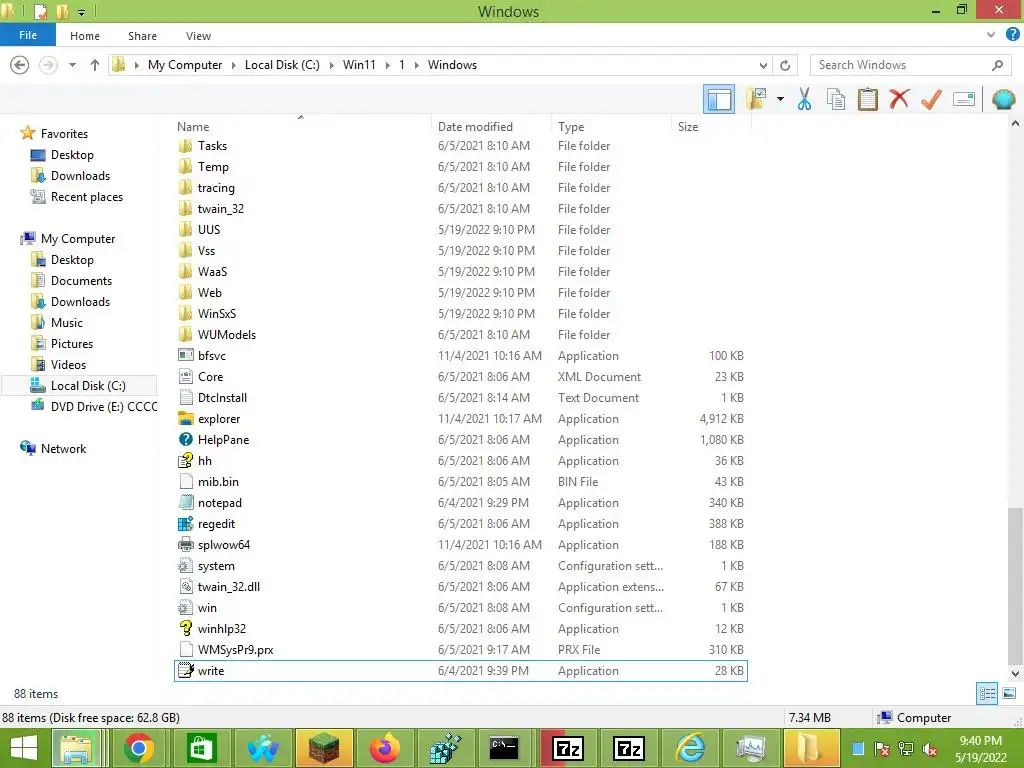Select the notepad application icon

[x=185, y=502]
